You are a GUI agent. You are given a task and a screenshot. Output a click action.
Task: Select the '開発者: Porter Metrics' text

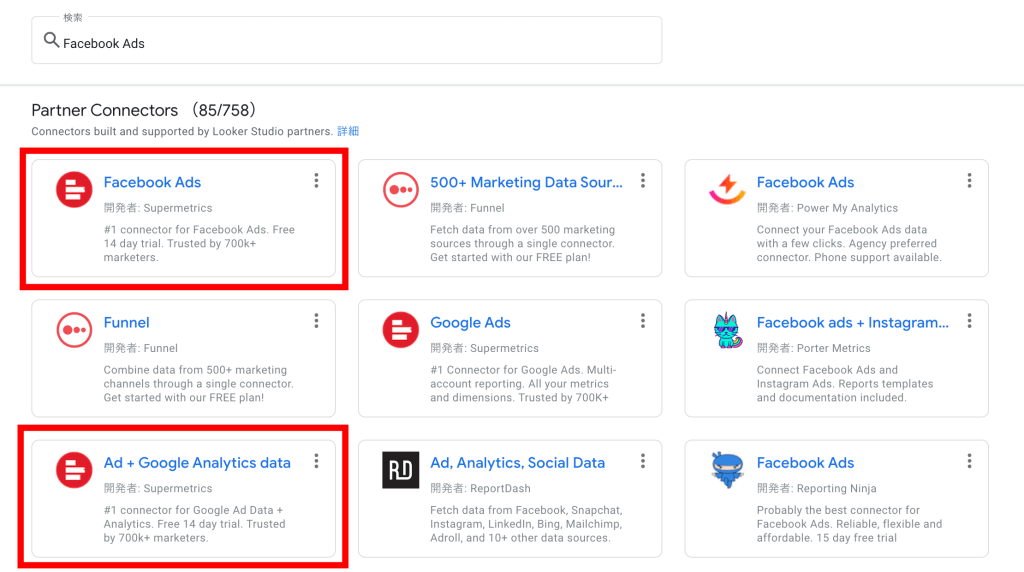point(814,349)
